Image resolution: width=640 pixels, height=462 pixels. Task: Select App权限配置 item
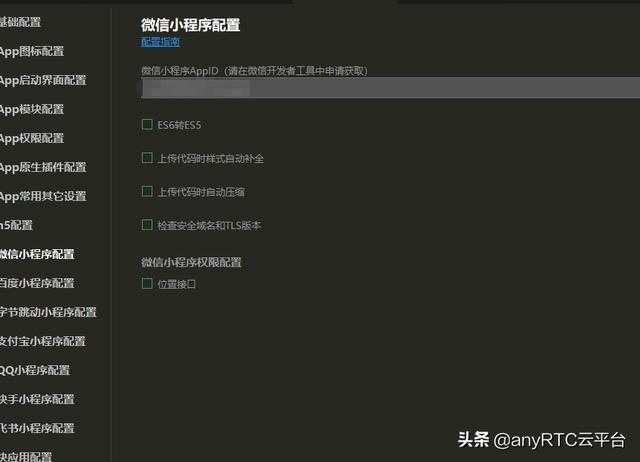[32, 138]
